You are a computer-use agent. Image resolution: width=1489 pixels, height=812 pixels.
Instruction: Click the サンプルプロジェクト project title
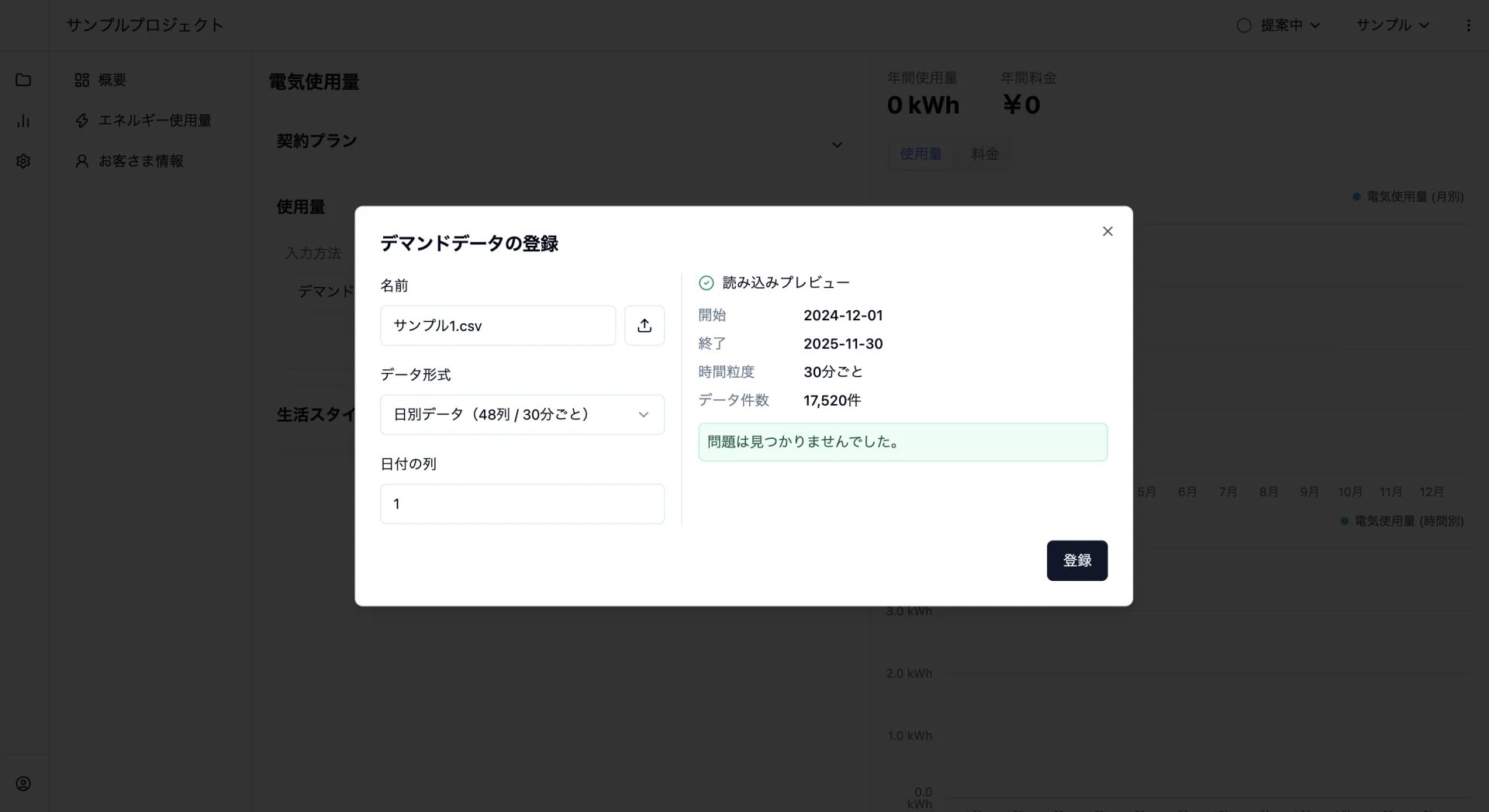(x=145, y=25)
